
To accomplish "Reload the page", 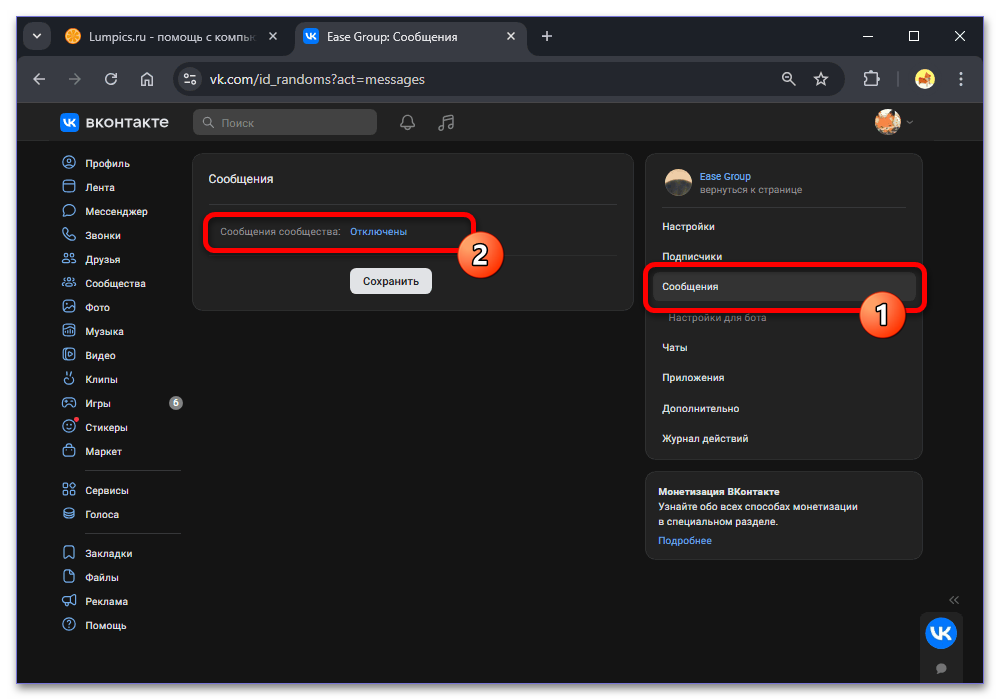I will click(111, 79).
